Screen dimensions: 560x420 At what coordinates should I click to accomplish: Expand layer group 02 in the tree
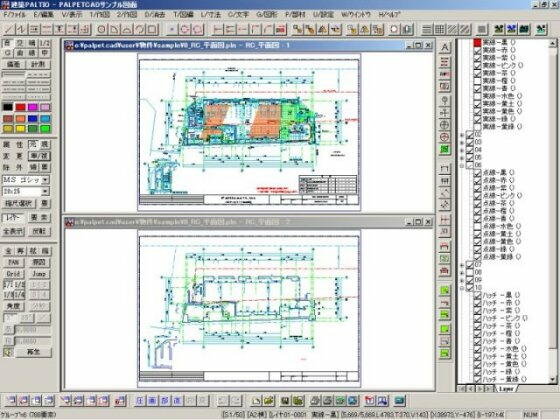point(462,135)
